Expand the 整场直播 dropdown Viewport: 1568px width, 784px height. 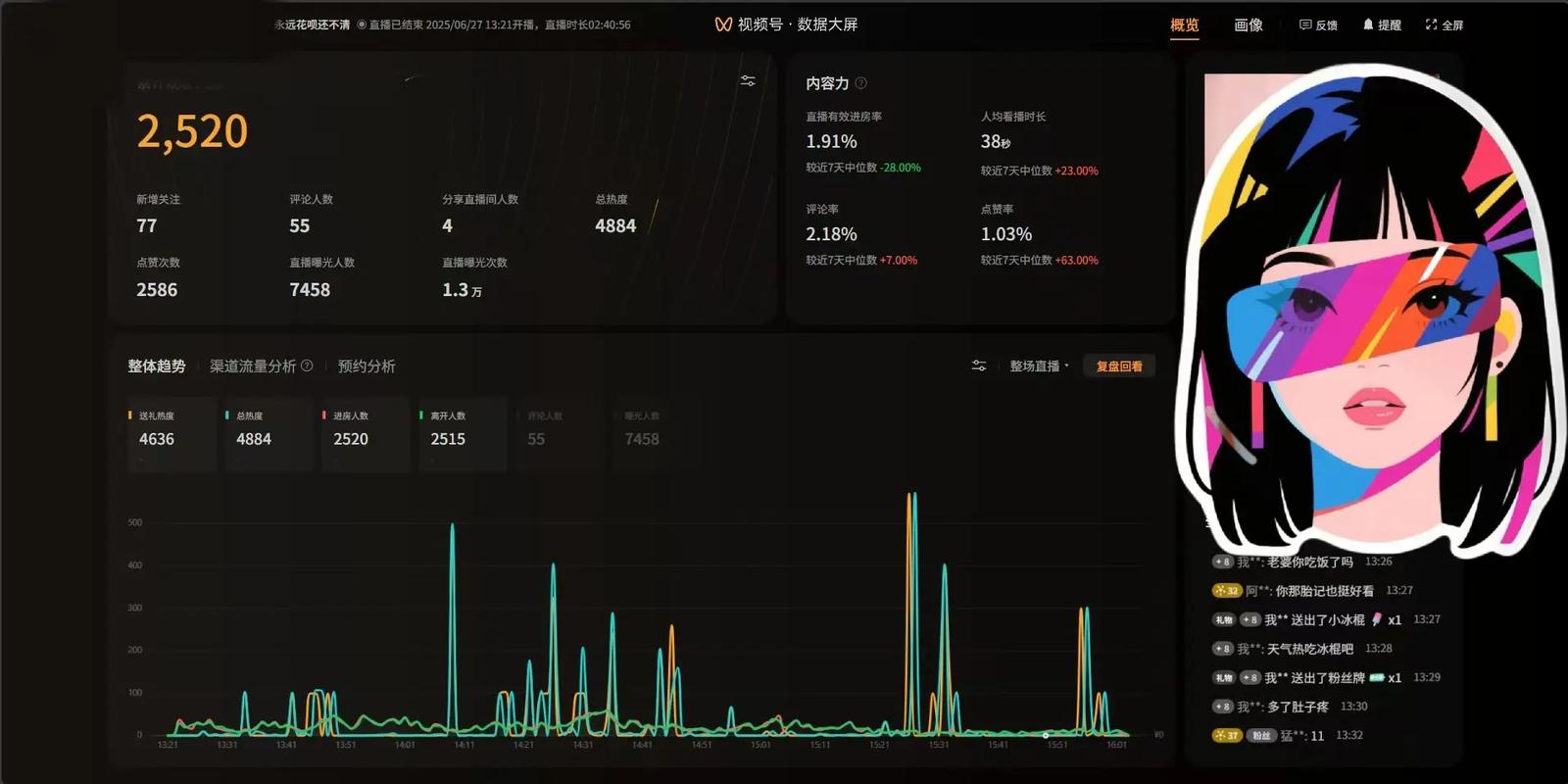(x=1040, y=366)
